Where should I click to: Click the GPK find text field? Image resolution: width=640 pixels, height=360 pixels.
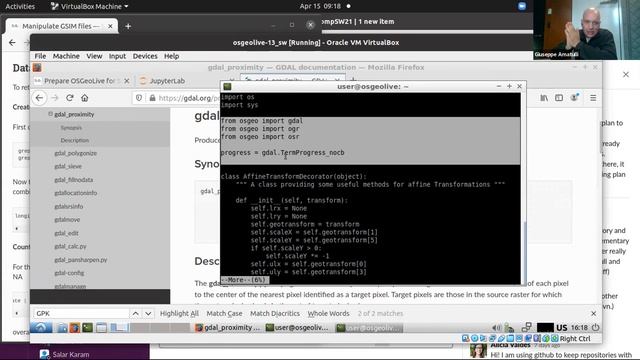(81, 313)
